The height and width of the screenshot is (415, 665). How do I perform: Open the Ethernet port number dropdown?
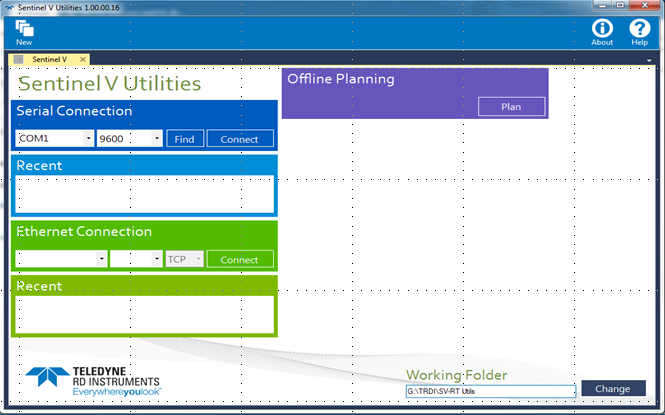(156, 259)
